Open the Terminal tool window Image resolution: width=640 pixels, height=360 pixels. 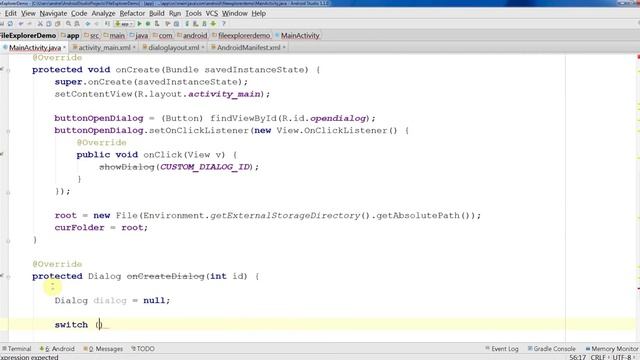[x=17, y=349]
